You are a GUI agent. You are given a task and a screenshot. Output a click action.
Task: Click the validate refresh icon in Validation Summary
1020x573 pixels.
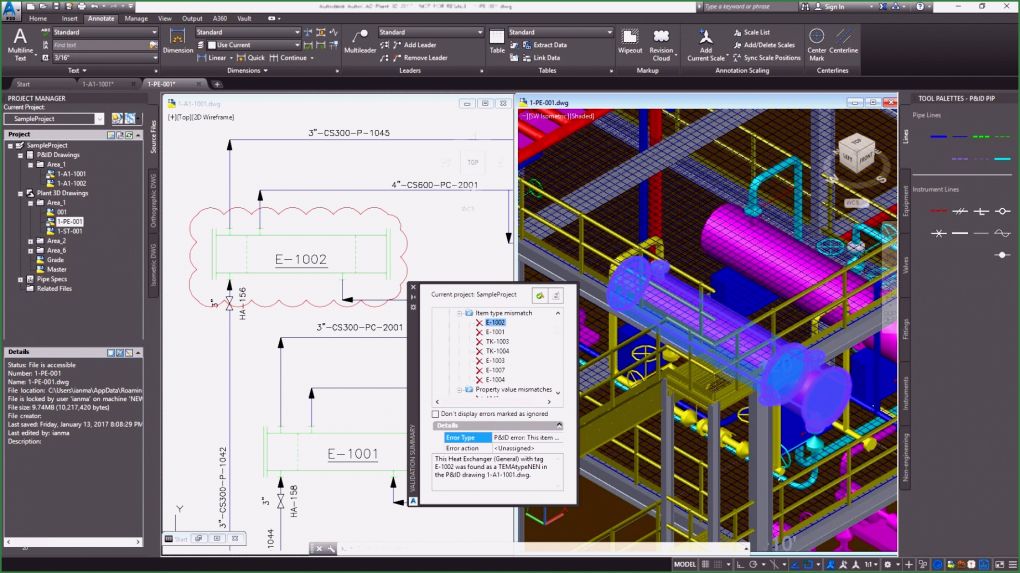pos(540,296)
